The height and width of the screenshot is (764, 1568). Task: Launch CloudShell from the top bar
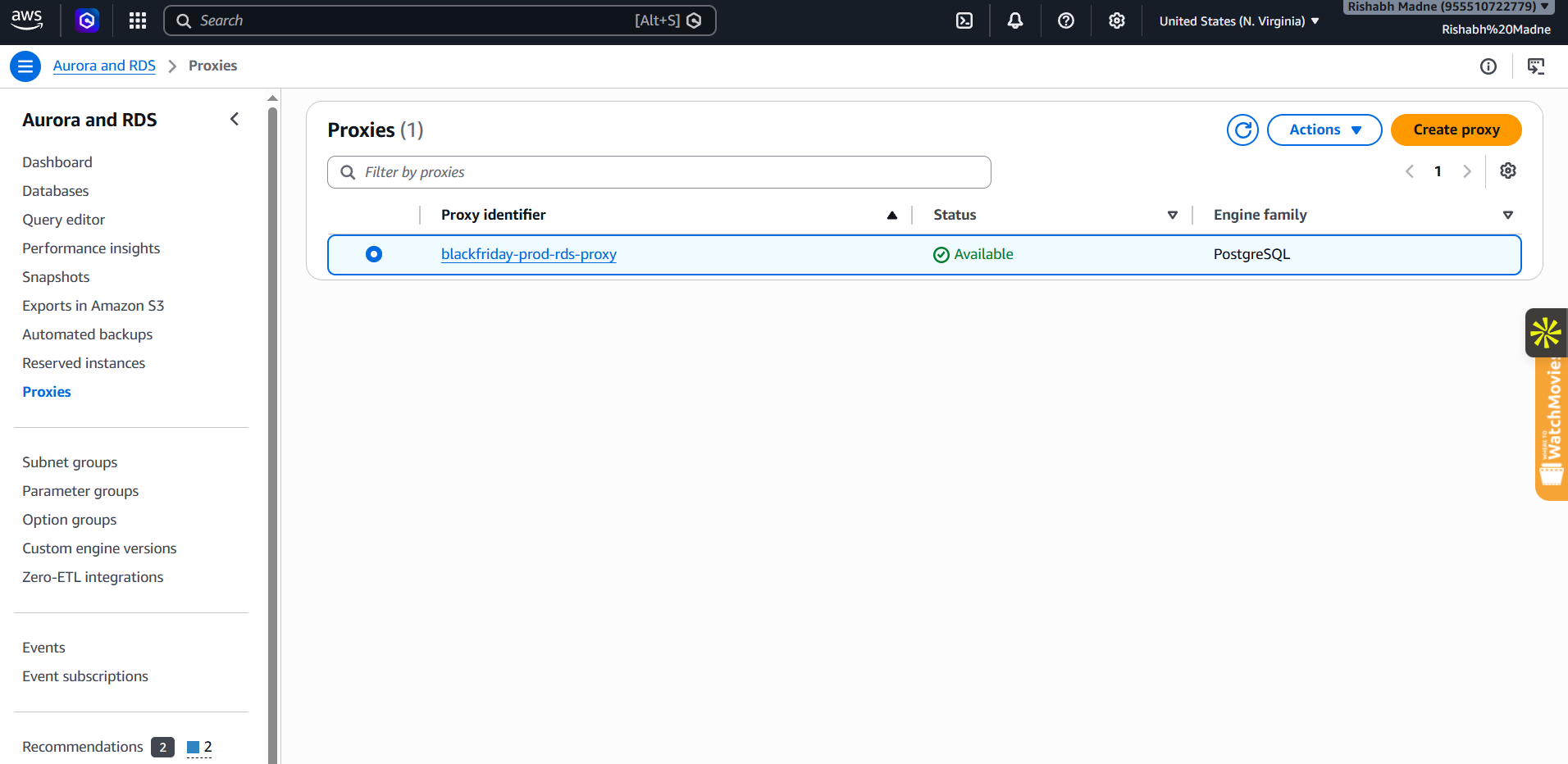[964, 20]
